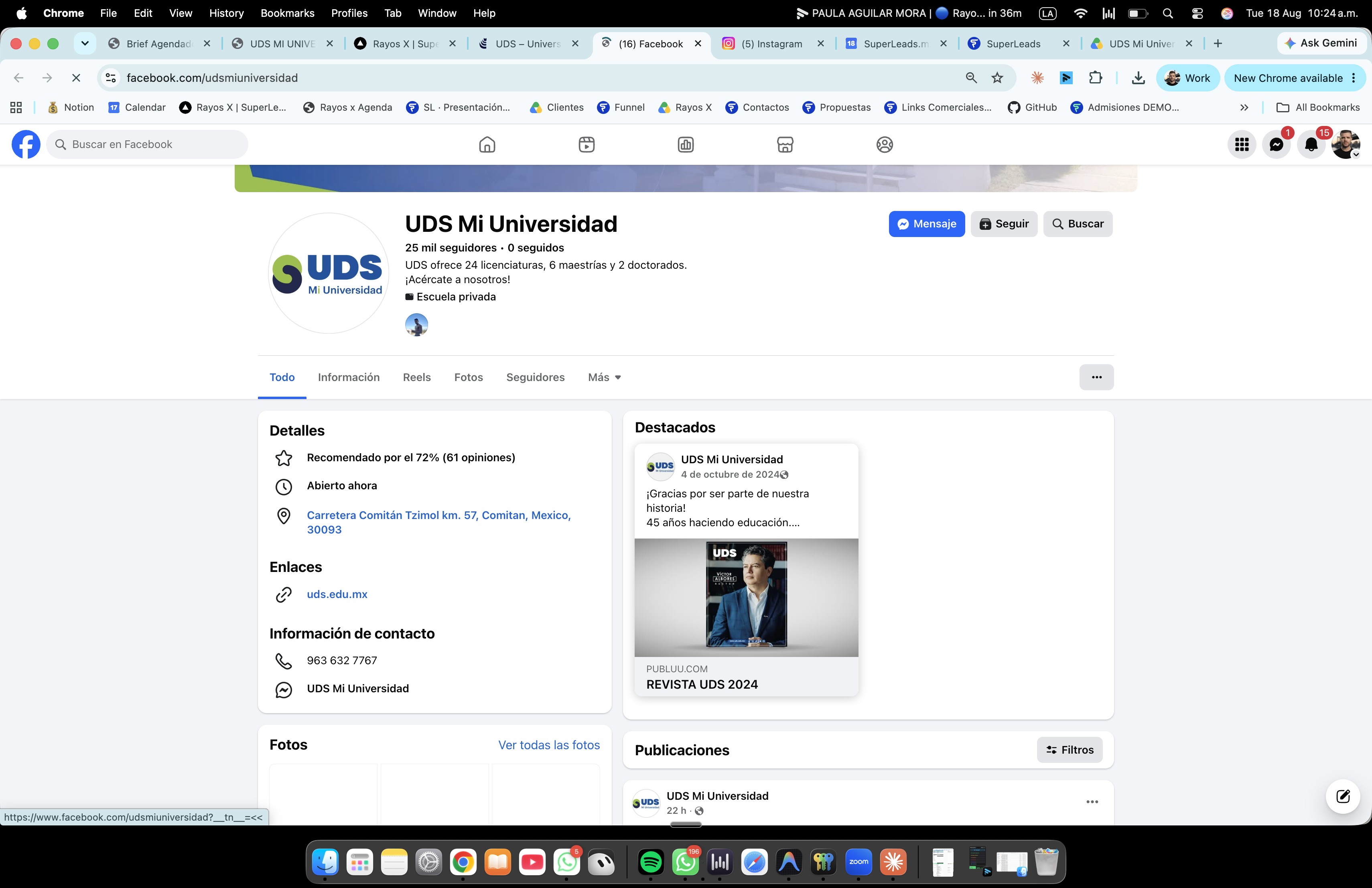Open Zoom from the dock

coord(859,862)
